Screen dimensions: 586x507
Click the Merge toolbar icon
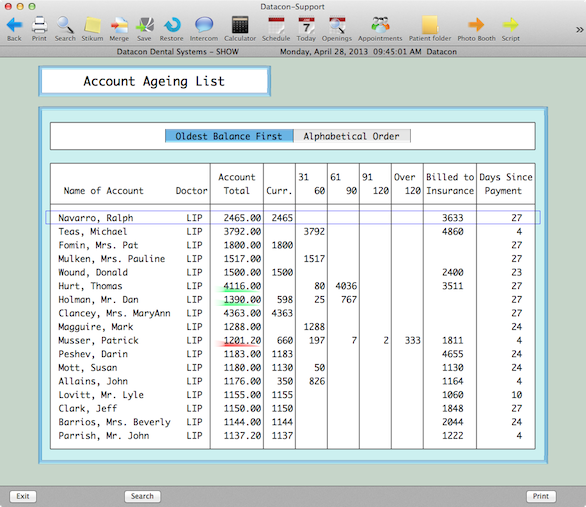coord(119,25)
